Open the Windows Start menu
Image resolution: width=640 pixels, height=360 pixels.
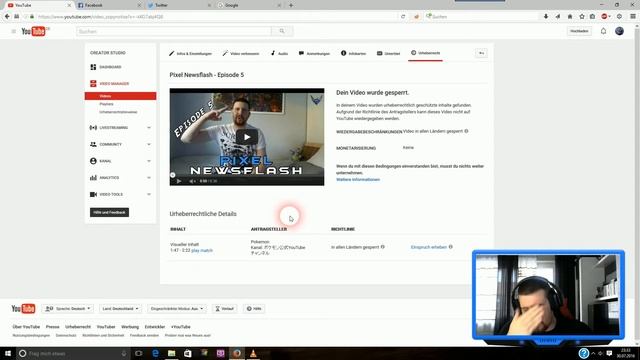(x=8, y=353)
